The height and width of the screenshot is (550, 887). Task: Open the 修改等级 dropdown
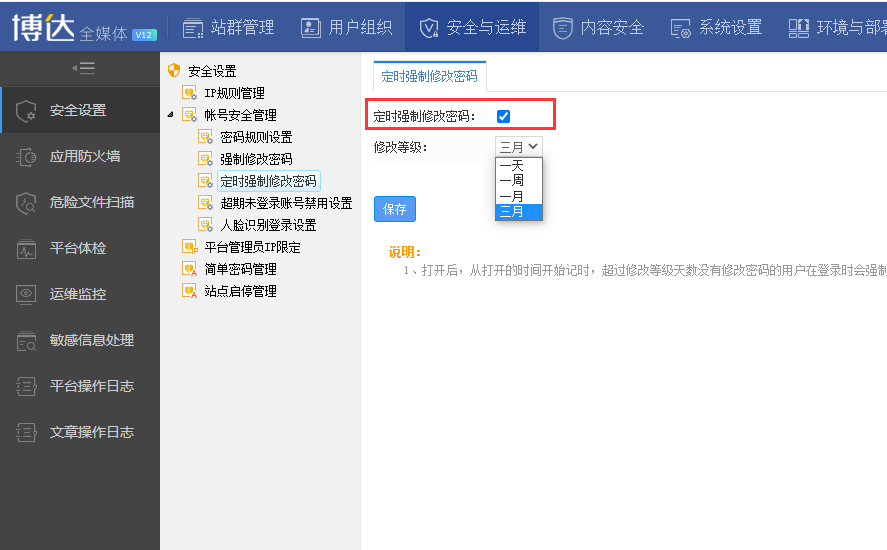tap(519, 147)
